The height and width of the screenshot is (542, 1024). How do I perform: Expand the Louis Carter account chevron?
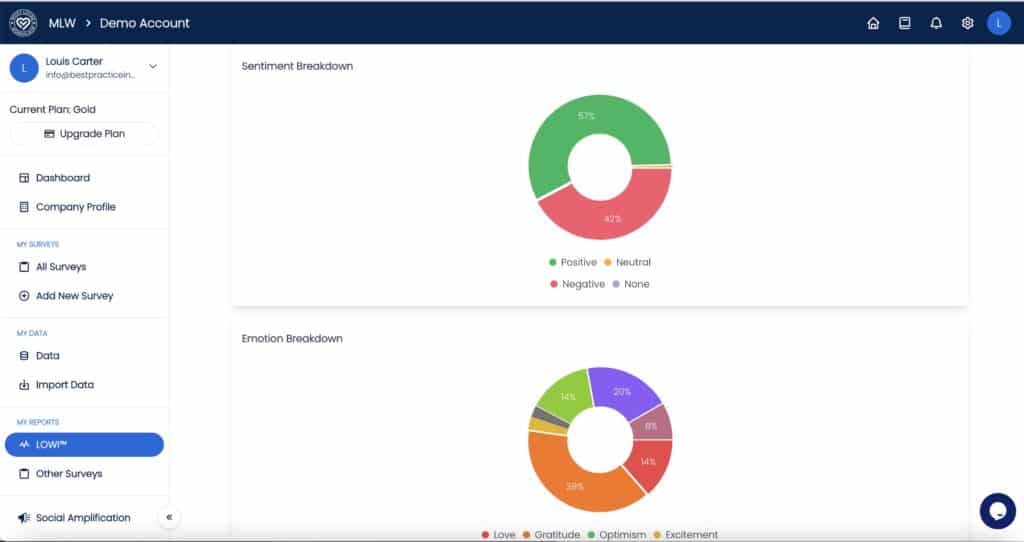(153, 67)
